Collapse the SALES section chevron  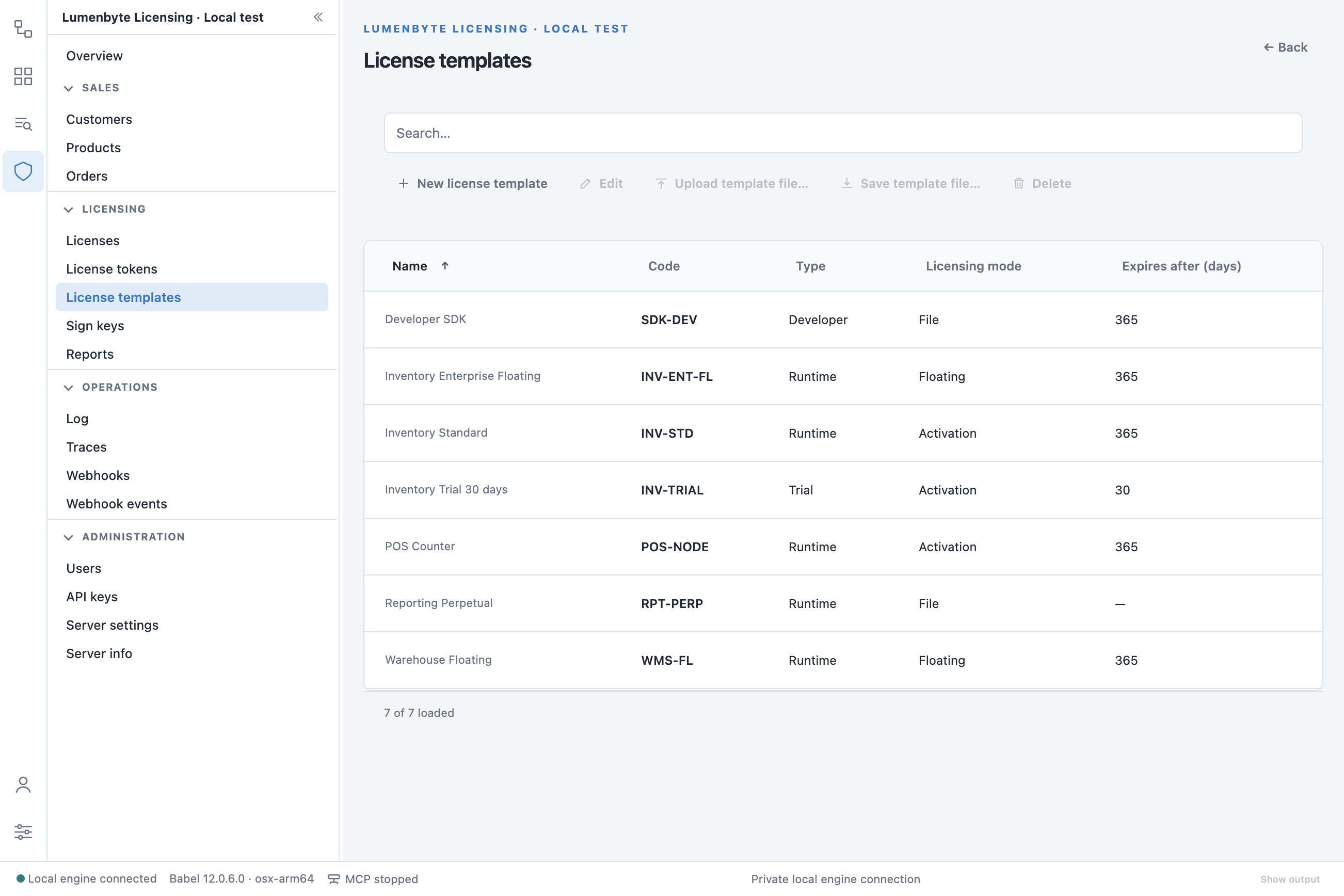point(69,88)
